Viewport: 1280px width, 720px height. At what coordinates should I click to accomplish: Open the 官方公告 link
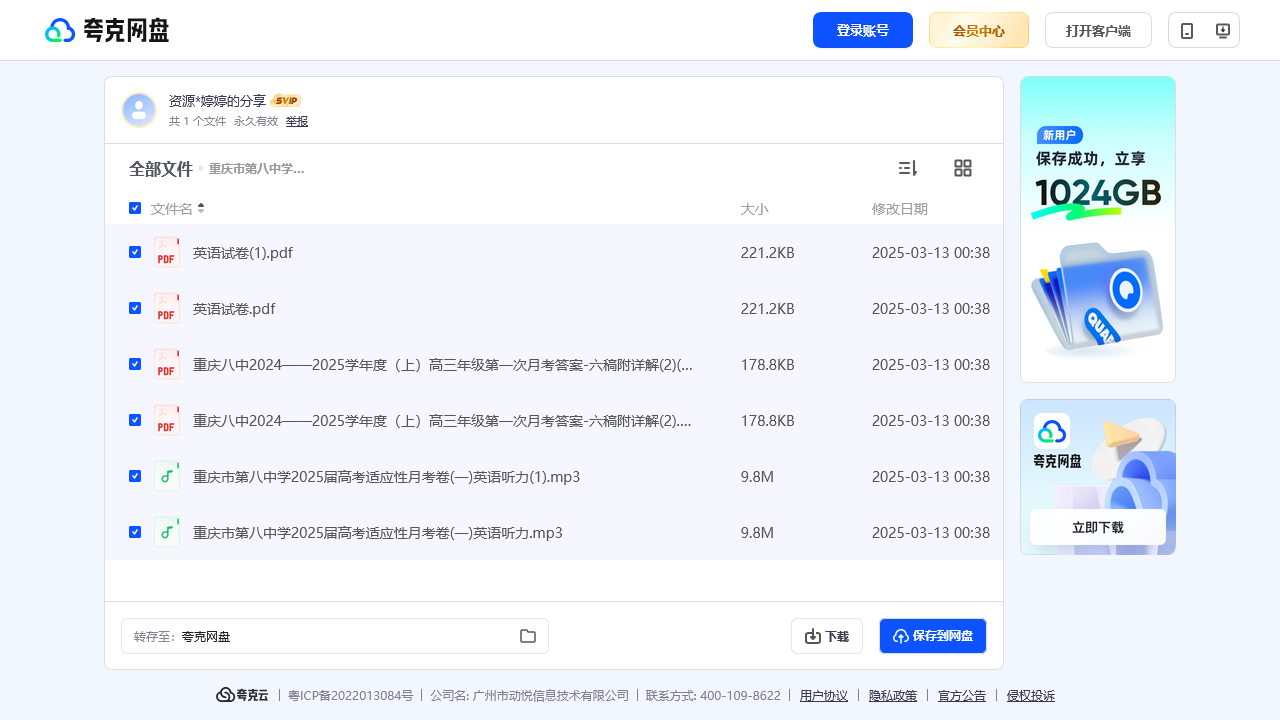(962, 696)
